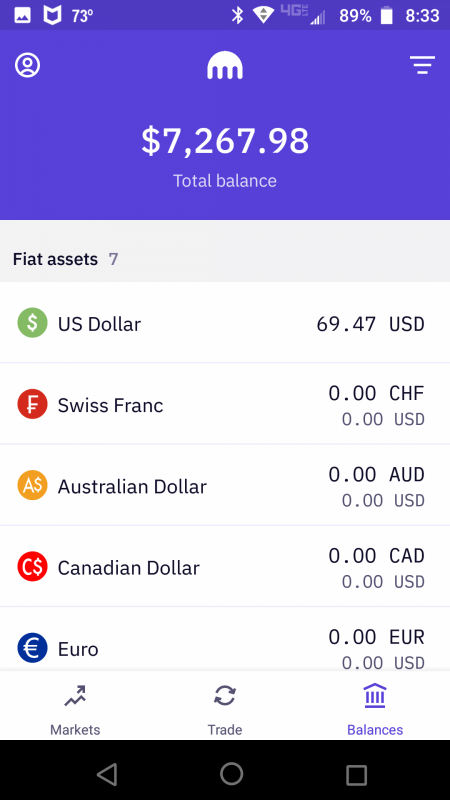This screenshot has height=800, width=450.
Task: Tap the Kraken logo in the header
Action: click(x=225, y=66)
